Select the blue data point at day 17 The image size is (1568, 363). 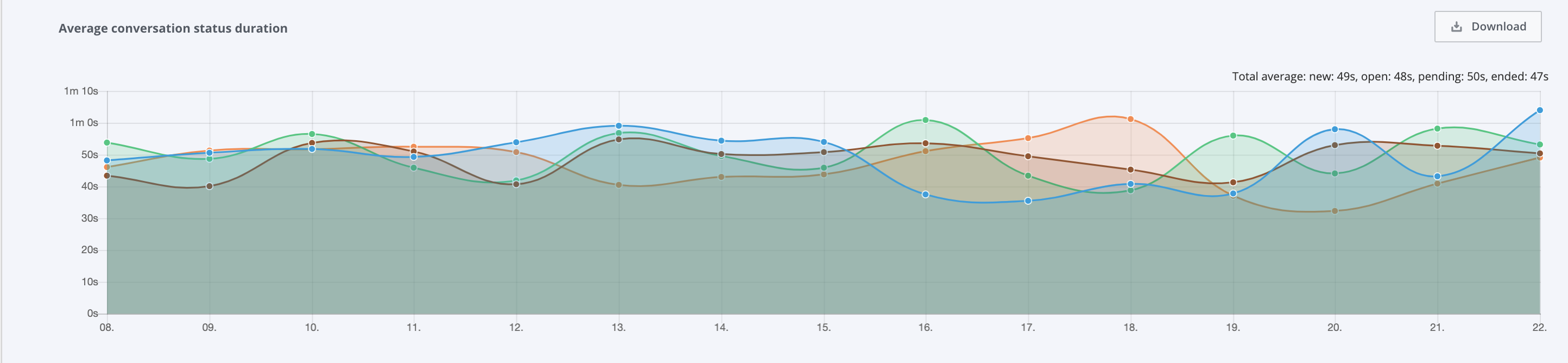click(x=1028, y=201)
